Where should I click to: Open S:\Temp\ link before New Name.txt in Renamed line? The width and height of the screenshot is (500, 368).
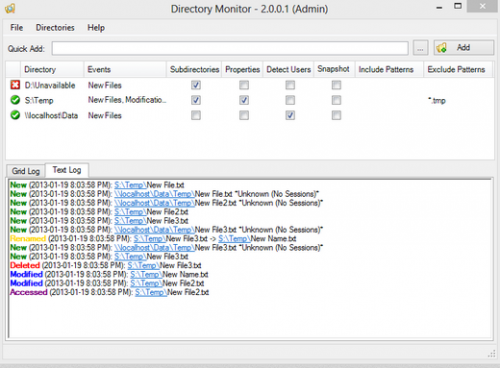(234, 239)
